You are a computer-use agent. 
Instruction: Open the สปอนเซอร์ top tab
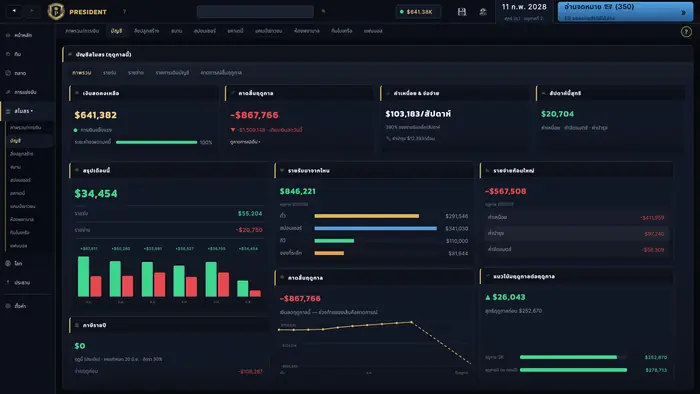205,31
